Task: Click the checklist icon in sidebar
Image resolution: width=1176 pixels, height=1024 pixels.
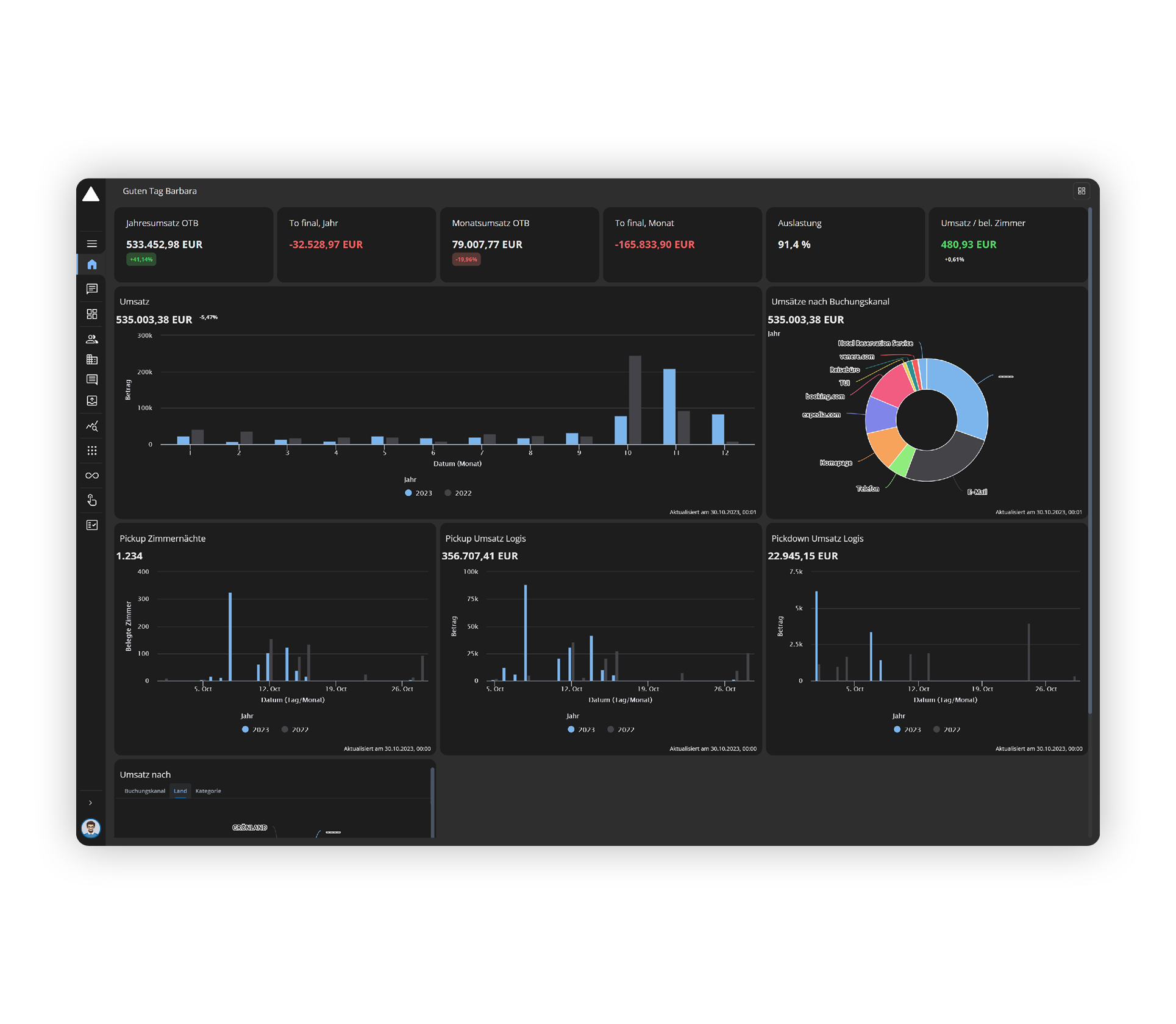Action: 92,526
